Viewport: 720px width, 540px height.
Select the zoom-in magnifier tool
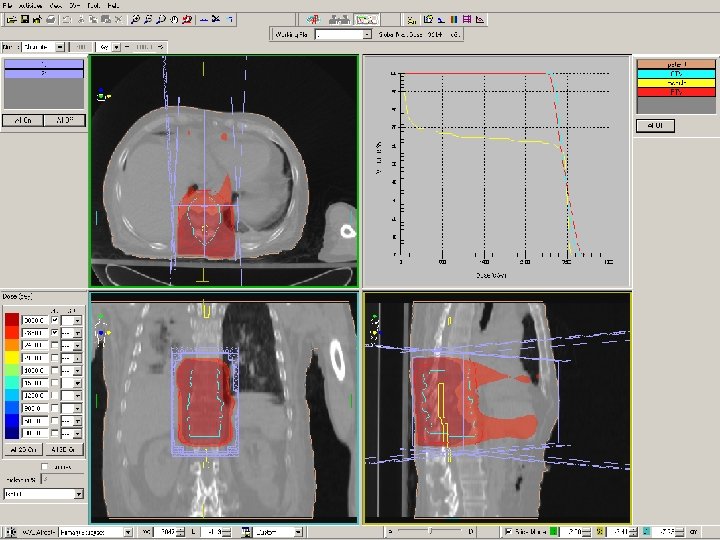click(x=135, y=19)
